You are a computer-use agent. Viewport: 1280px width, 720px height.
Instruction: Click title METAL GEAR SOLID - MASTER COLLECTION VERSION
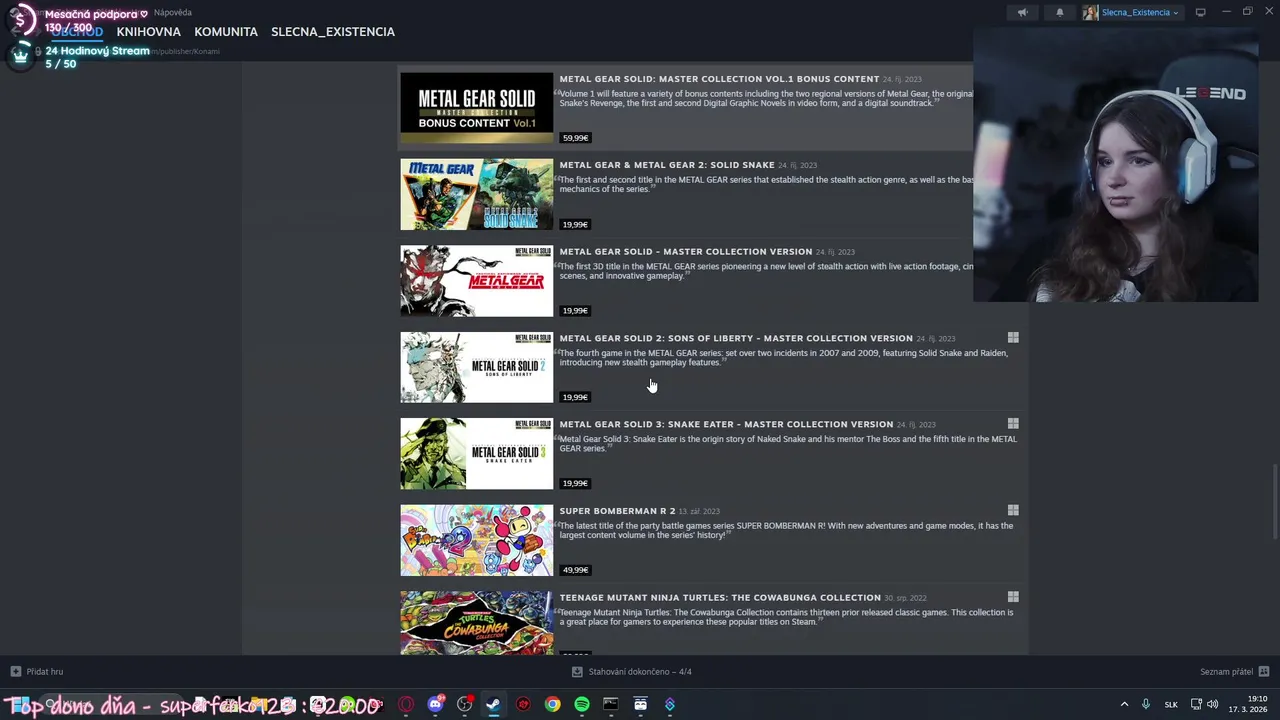pyautogui.click(x=686, y=252)
